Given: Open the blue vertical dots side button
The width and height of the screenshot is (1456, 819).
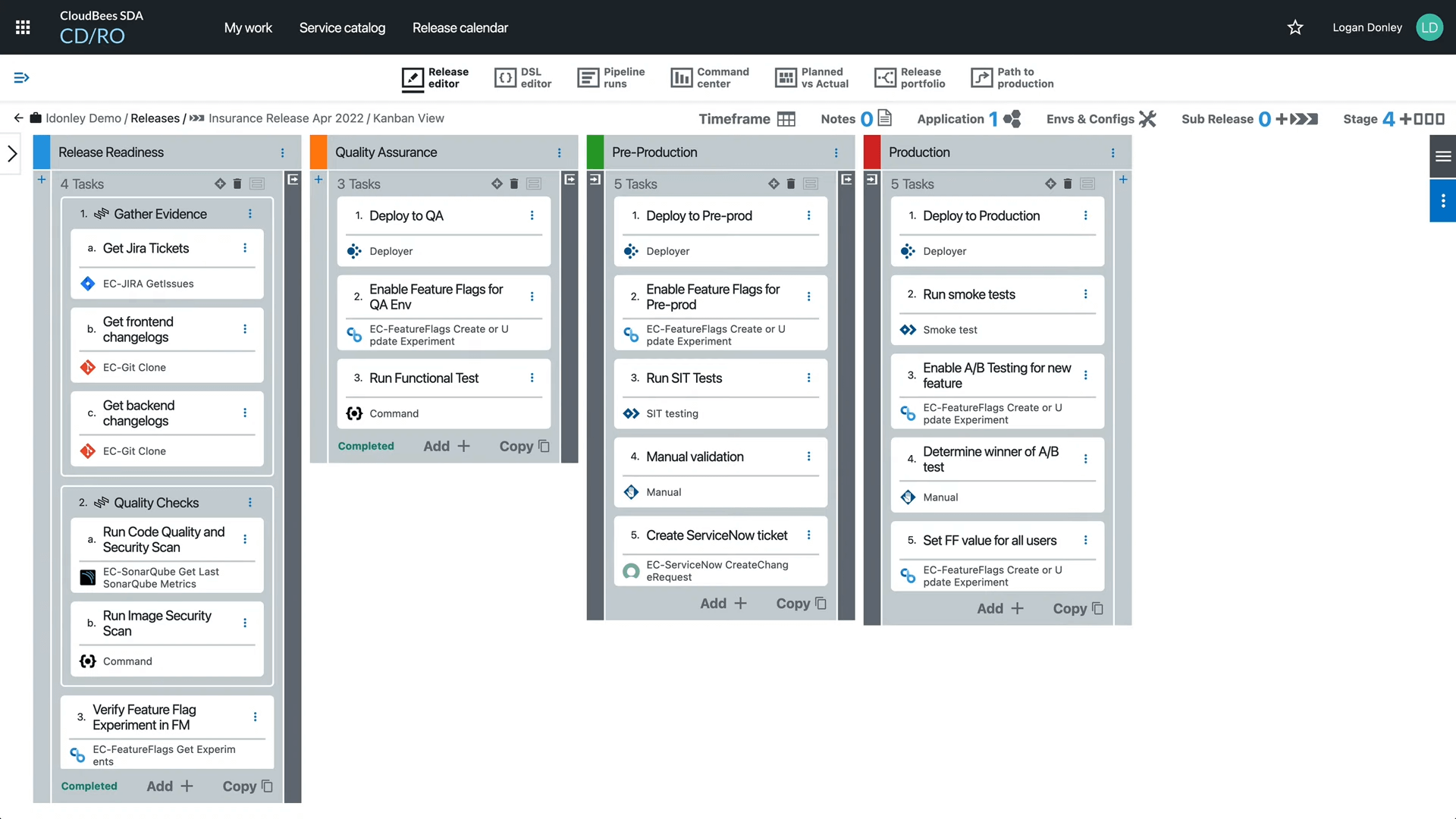Looking at the screenshot, I should click(1443, 200).
